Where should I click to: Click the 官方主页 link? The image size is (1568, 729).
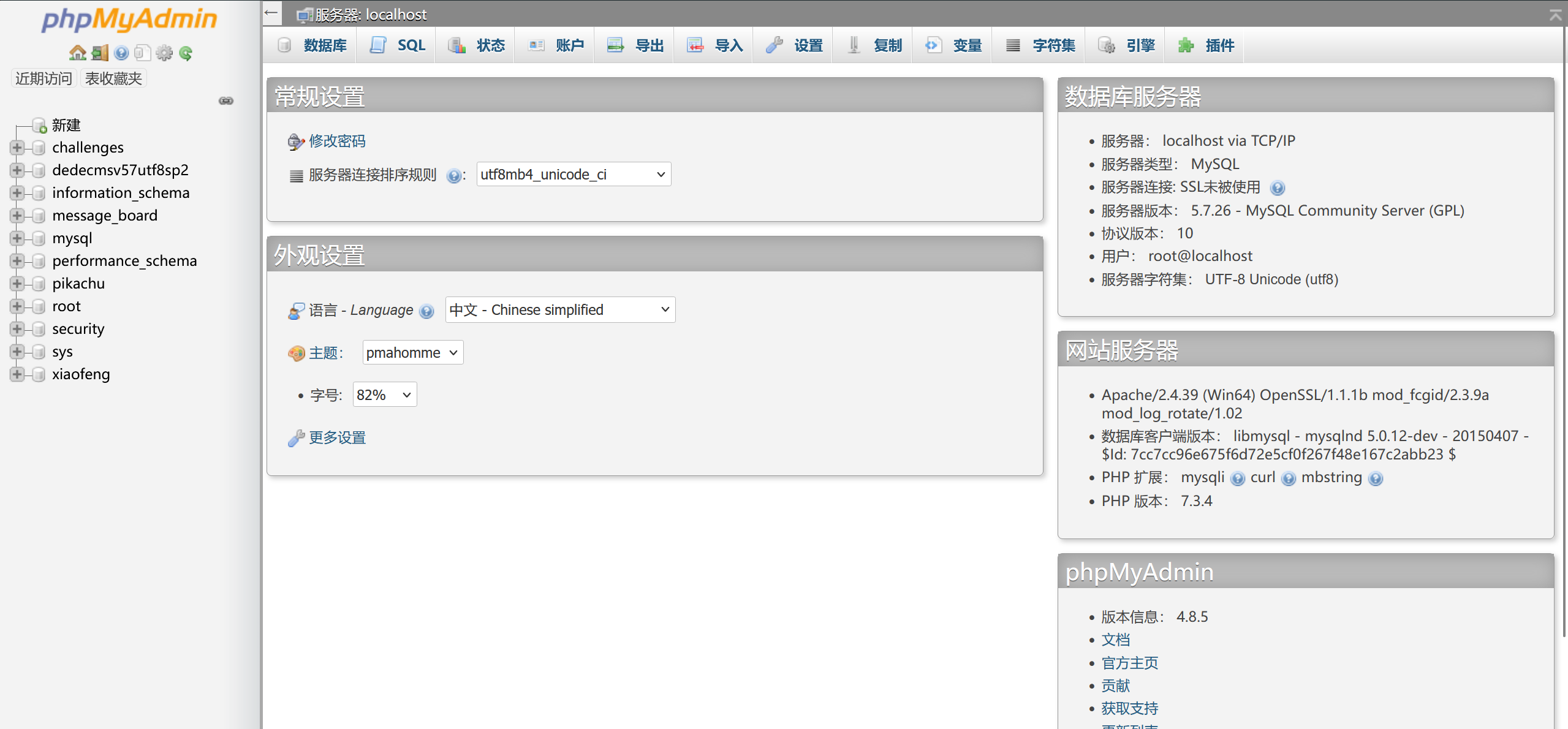[1130, 663]
